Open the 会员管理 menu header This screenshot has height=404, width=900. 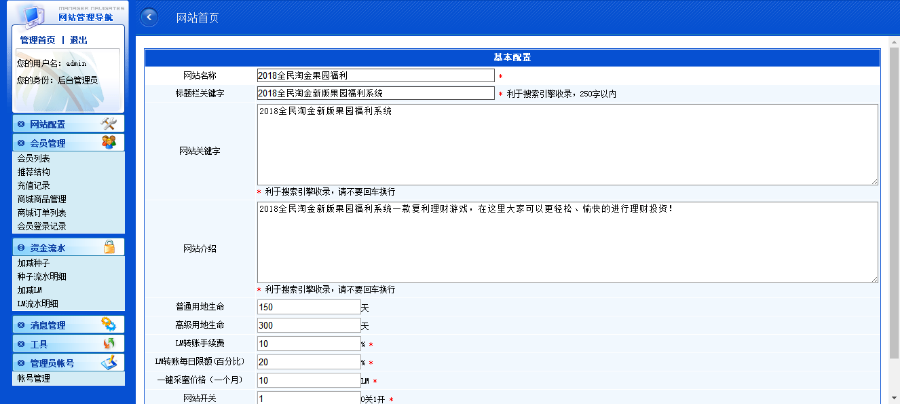[x=68, y=143]
